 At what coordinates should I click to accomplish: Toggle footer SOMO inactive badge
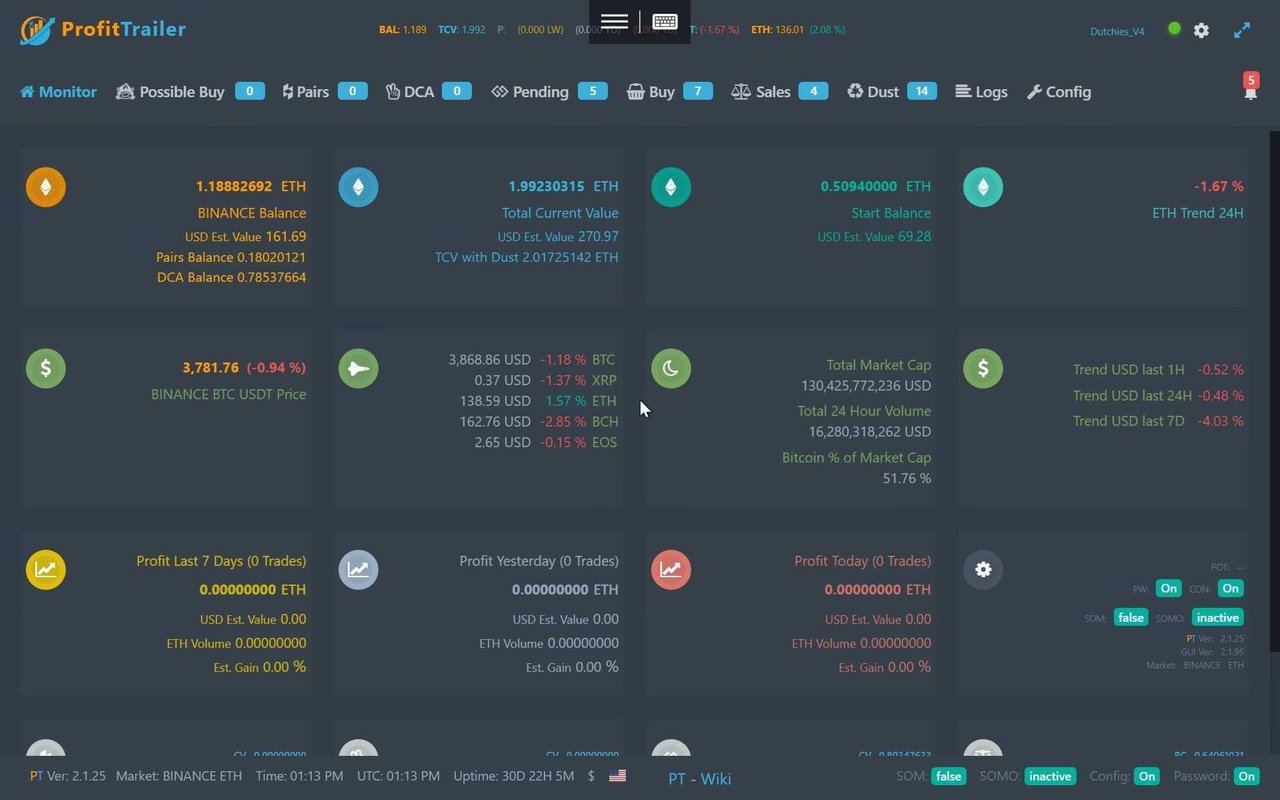1050,776
